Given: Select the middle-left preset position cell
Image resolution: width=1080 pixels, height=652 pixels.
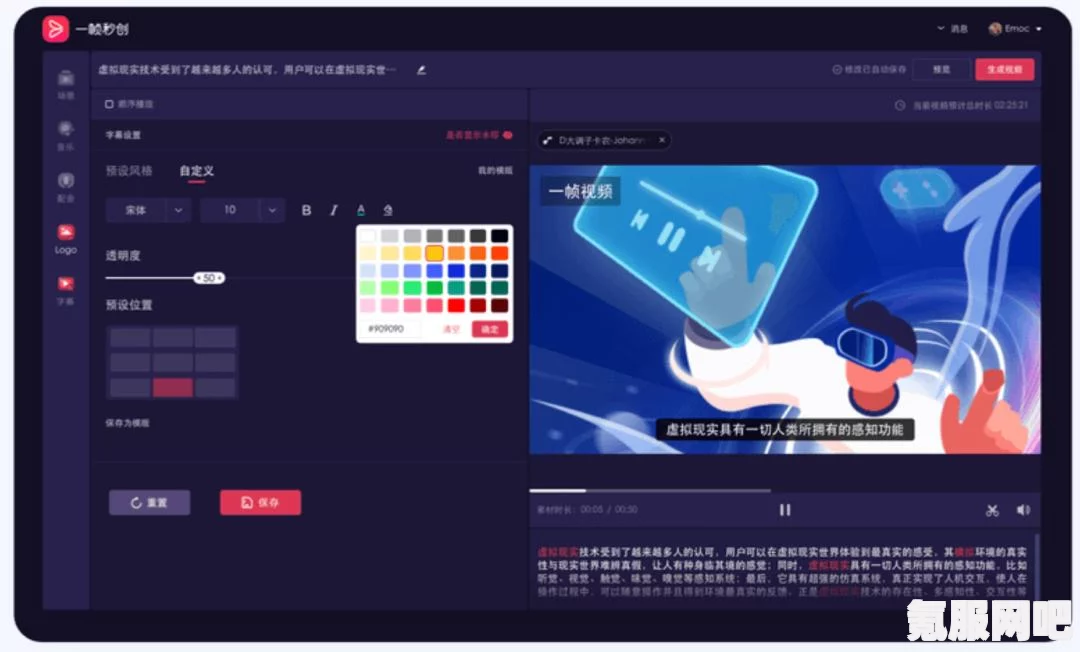Looking at the screenshot, I should coord(130,362).
